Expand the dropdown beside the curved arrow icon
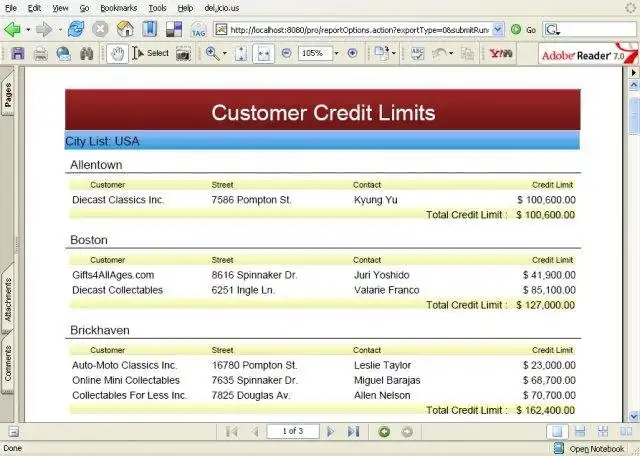Viewport: 640px width, 456px height. 451,53
